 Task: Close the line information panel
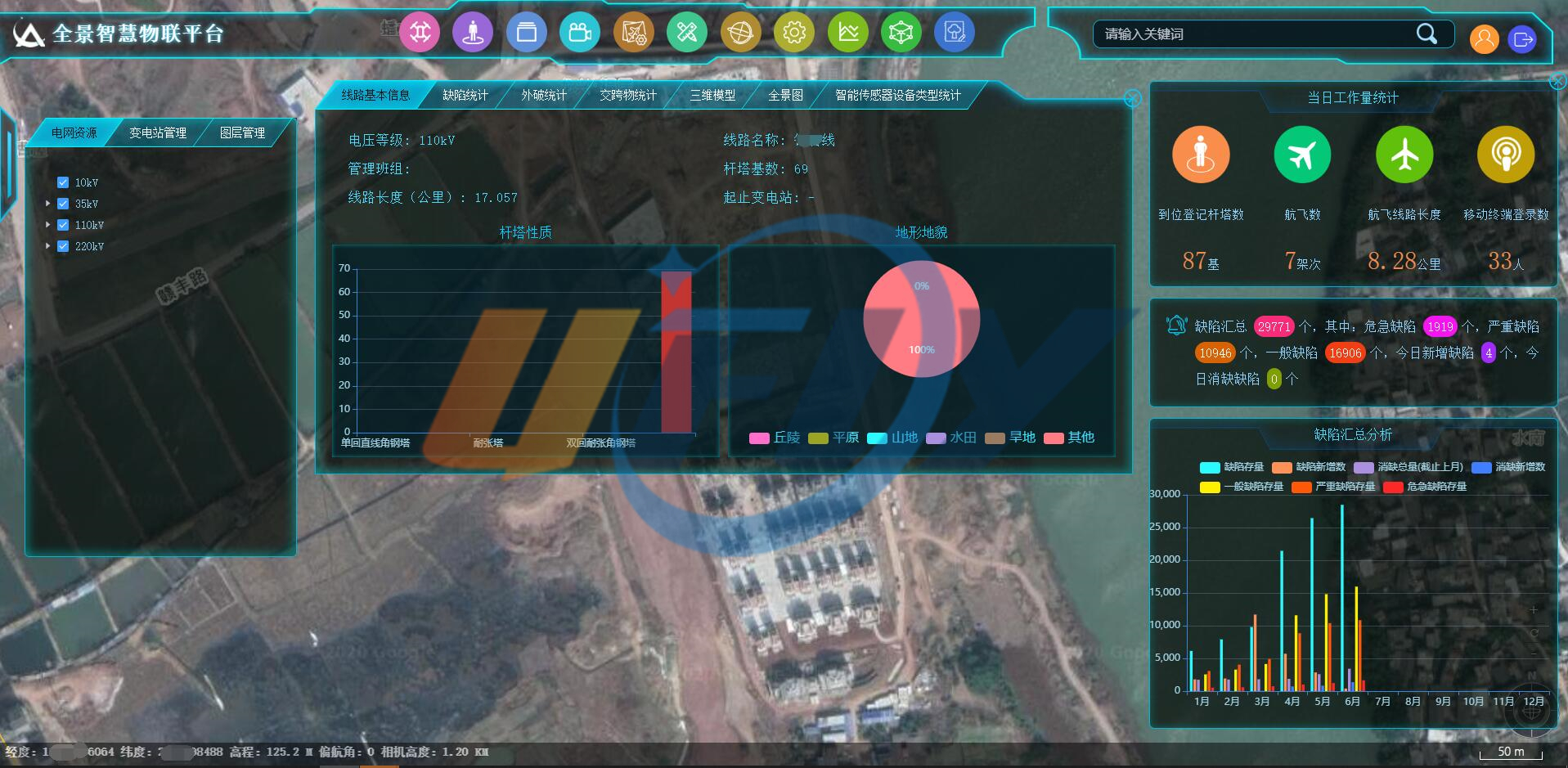1132,98
